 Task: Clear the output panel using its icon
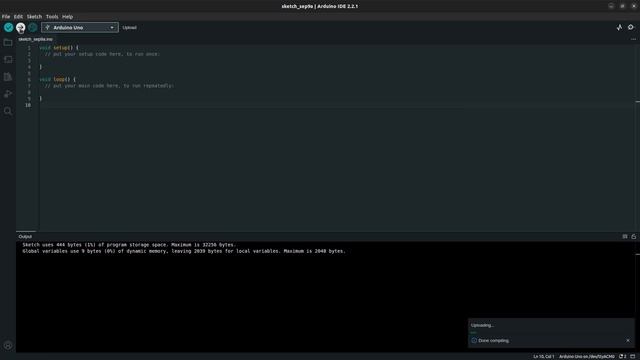coord(624,236)
